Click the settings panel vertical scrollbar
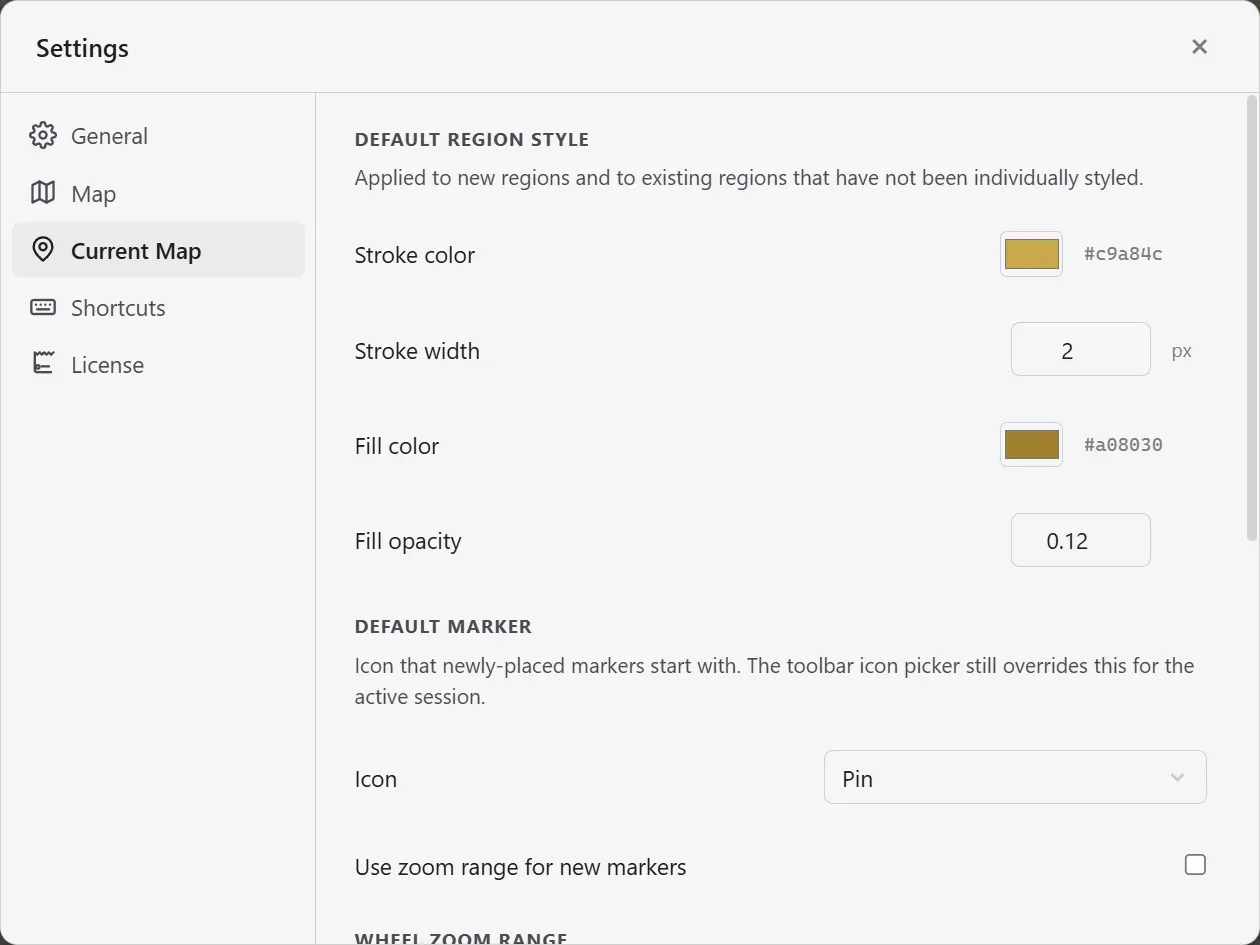Screen dimensions: 1260x945 point(1252,319)
